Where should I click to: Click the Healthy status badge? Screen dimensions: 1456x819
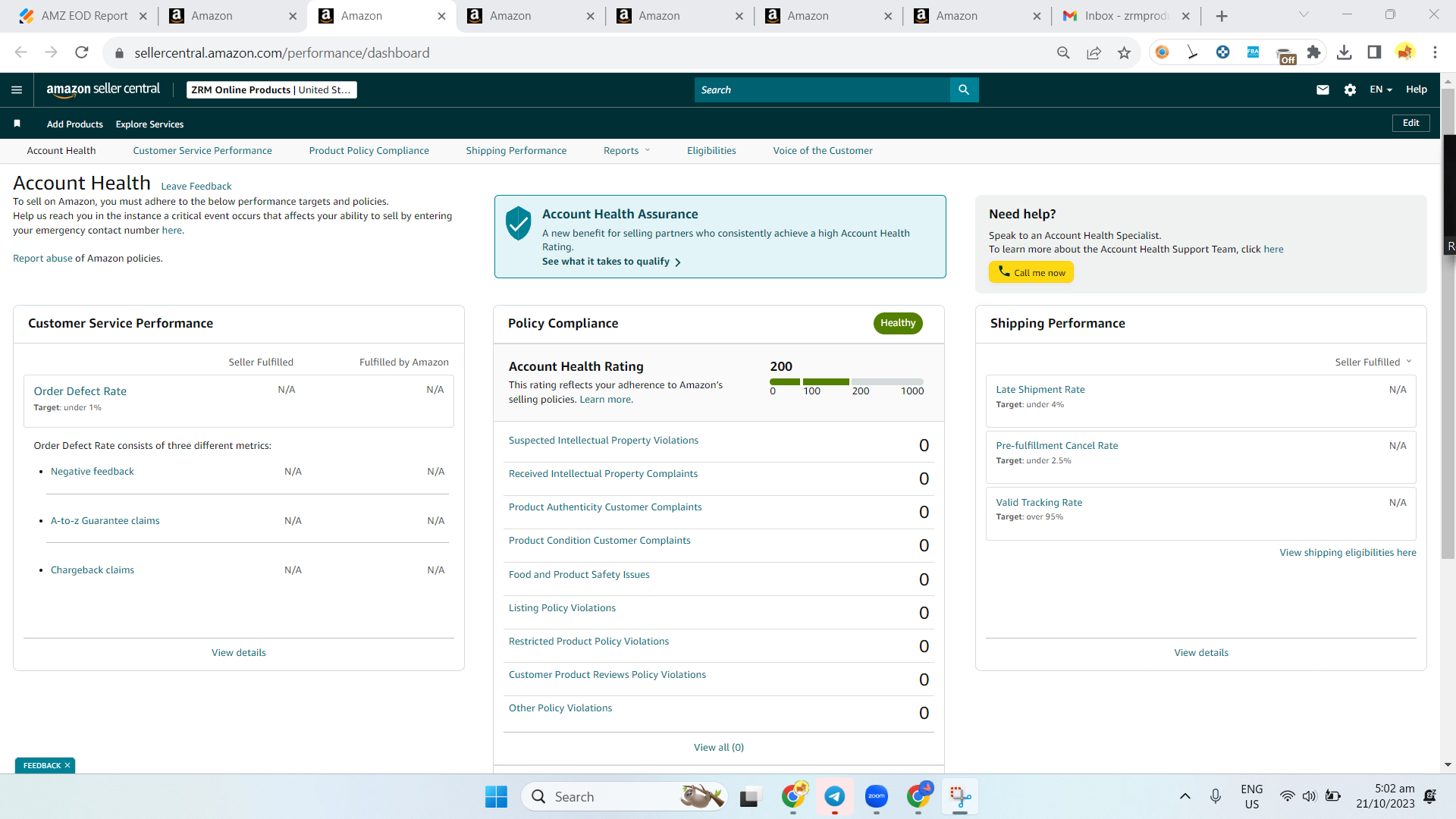point(898,323)
